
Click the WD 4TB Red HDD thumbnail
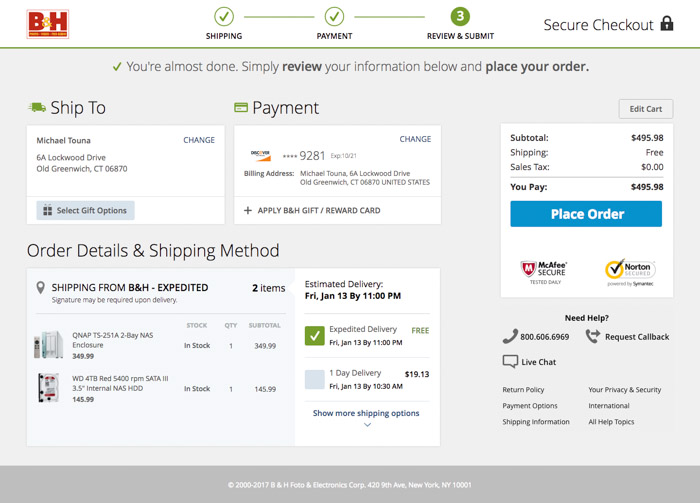pos(49,388)
